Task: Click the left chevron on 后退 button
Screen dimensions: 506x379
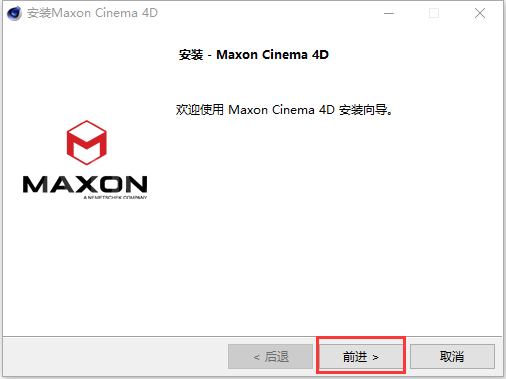Action: coord(256,357)
